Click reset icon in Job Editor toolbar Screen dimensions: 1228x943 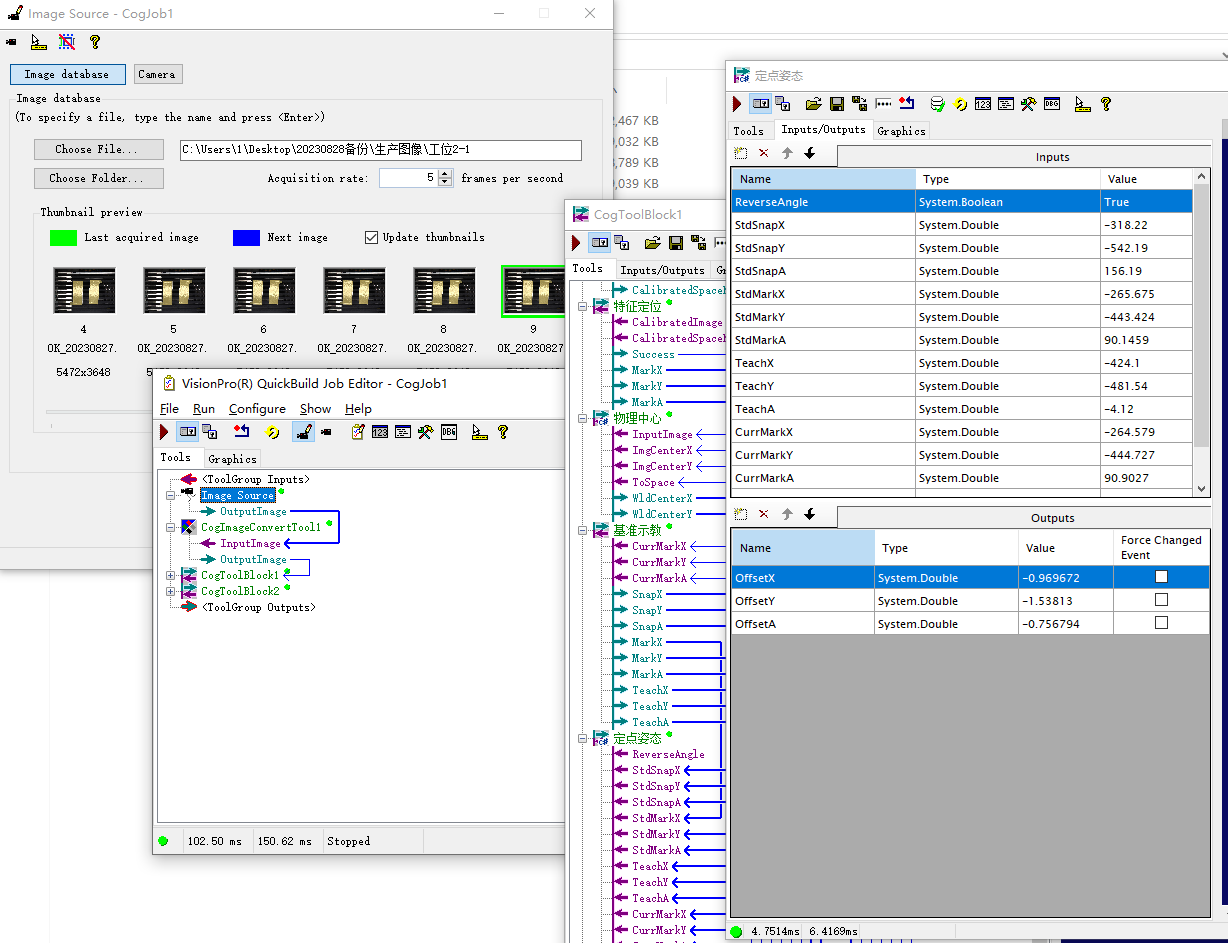241,432
